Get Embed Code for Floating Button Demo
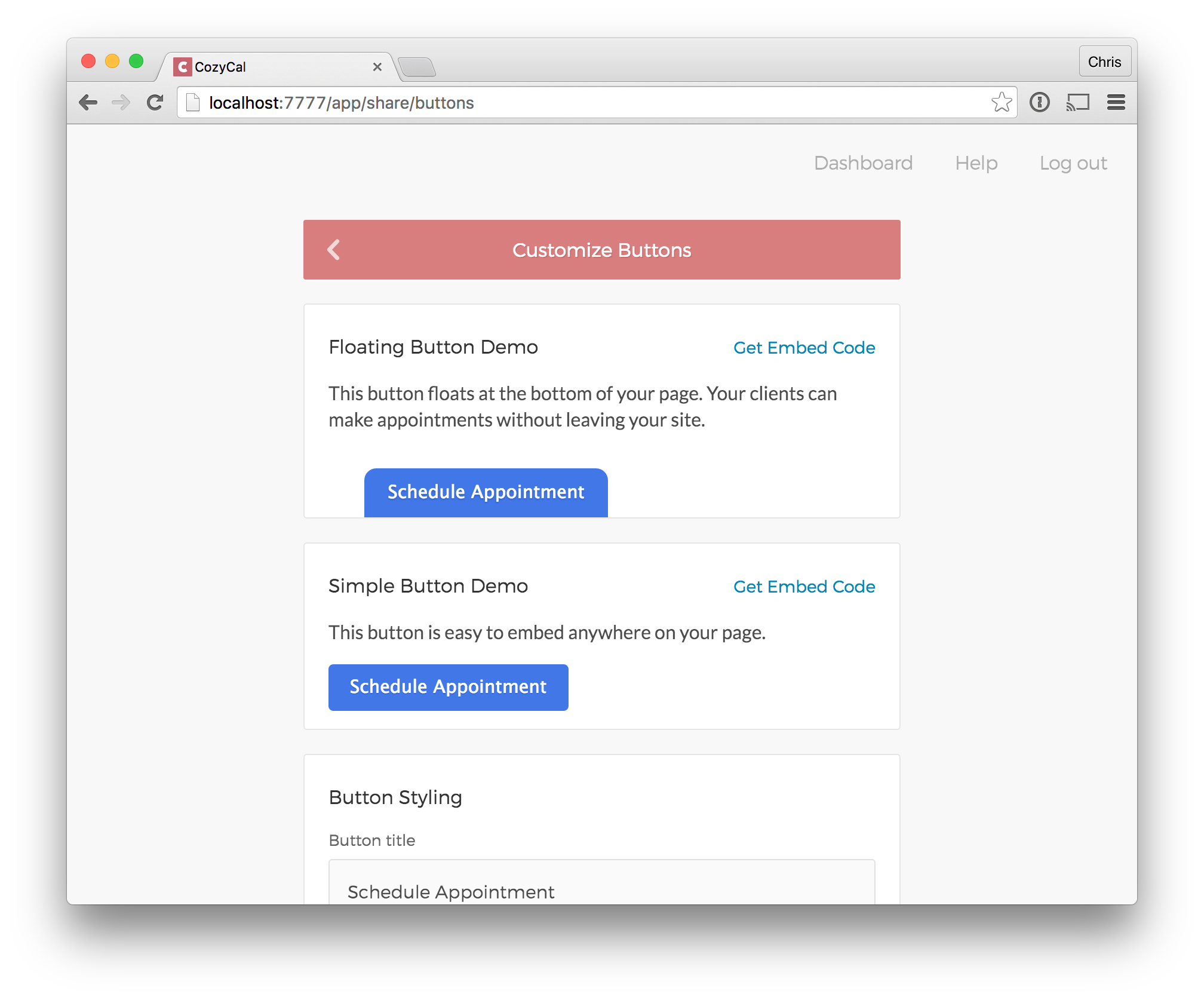The width and height of the screenshot is (1204, 1000). pos(804,348)
